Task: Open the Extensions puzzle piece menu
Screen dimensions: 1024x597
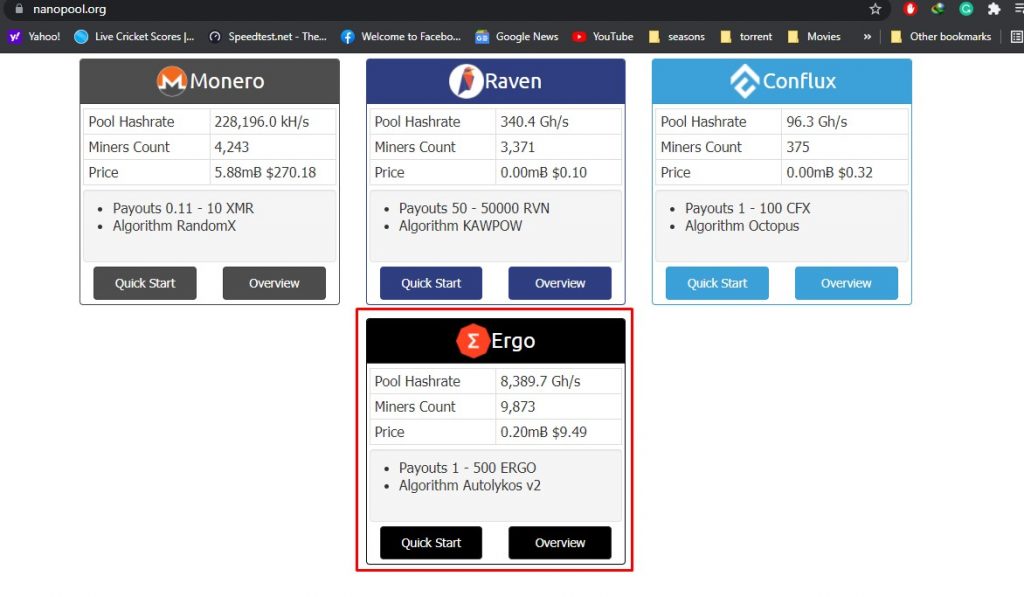Action: [x=994, y=8]
